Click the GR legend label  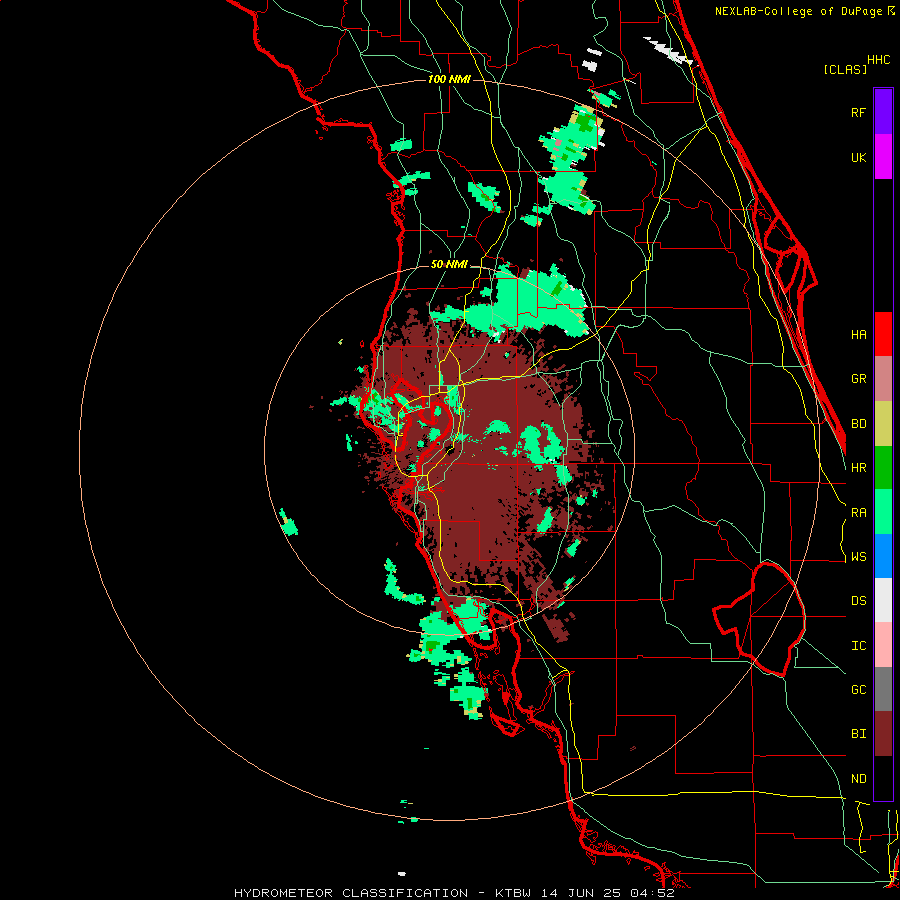point(859,379)
